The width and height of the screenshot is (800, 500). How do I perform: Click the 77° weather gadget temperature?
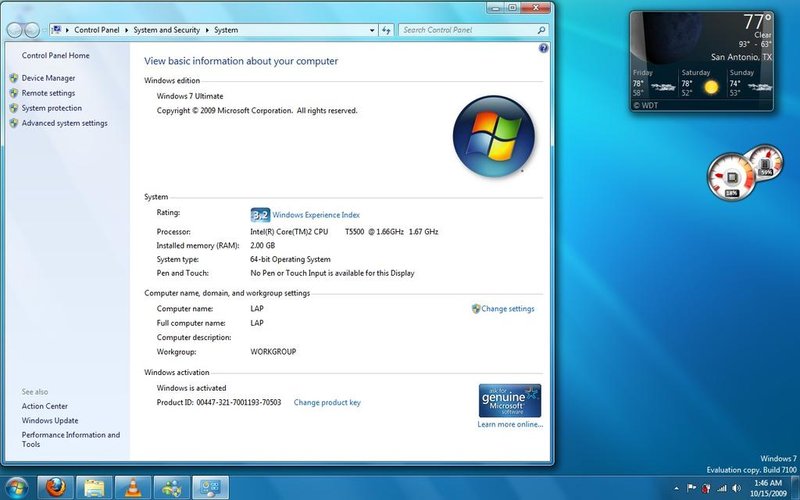click(x=757, y=21)
